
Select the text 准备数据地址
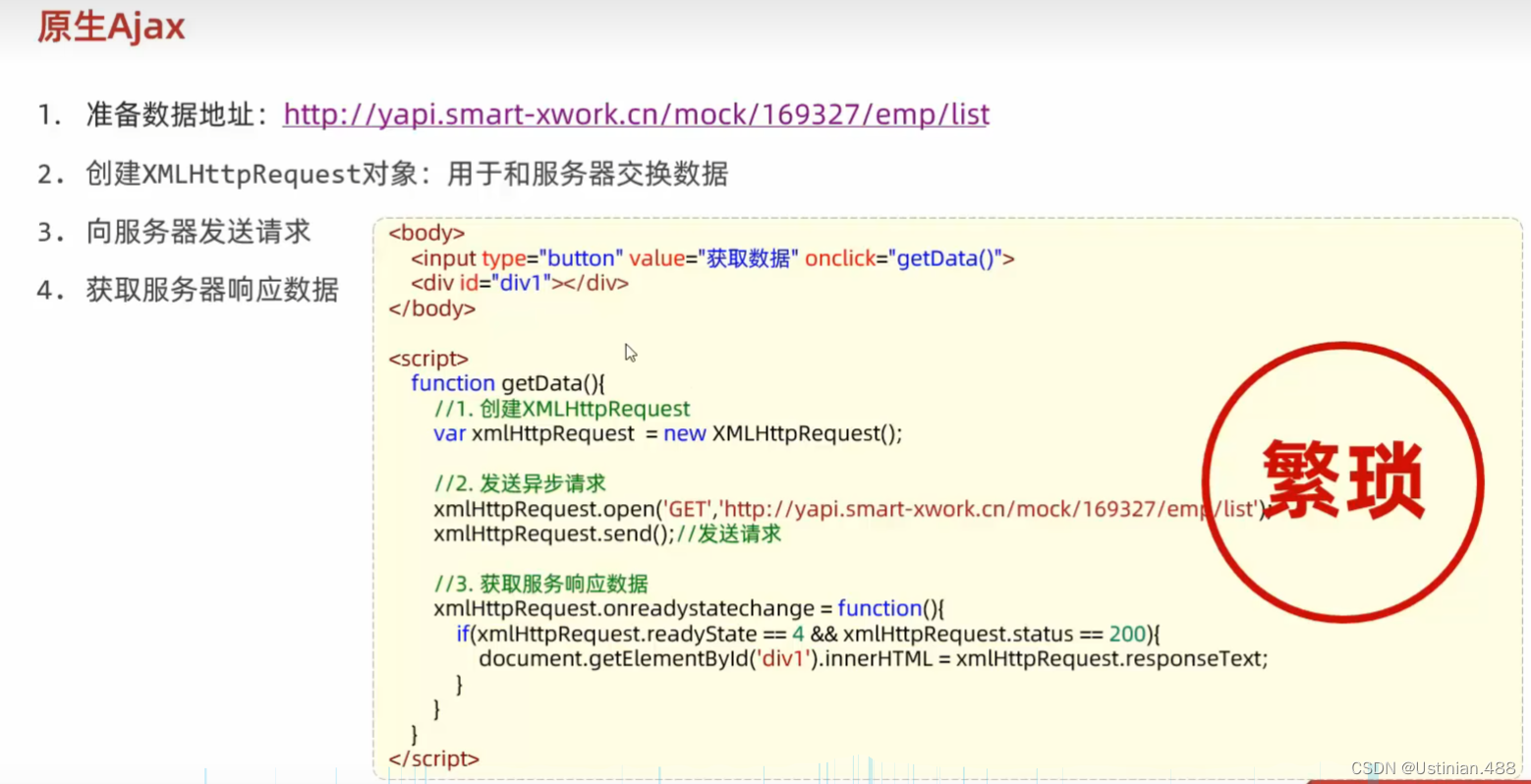pos(170,115)
